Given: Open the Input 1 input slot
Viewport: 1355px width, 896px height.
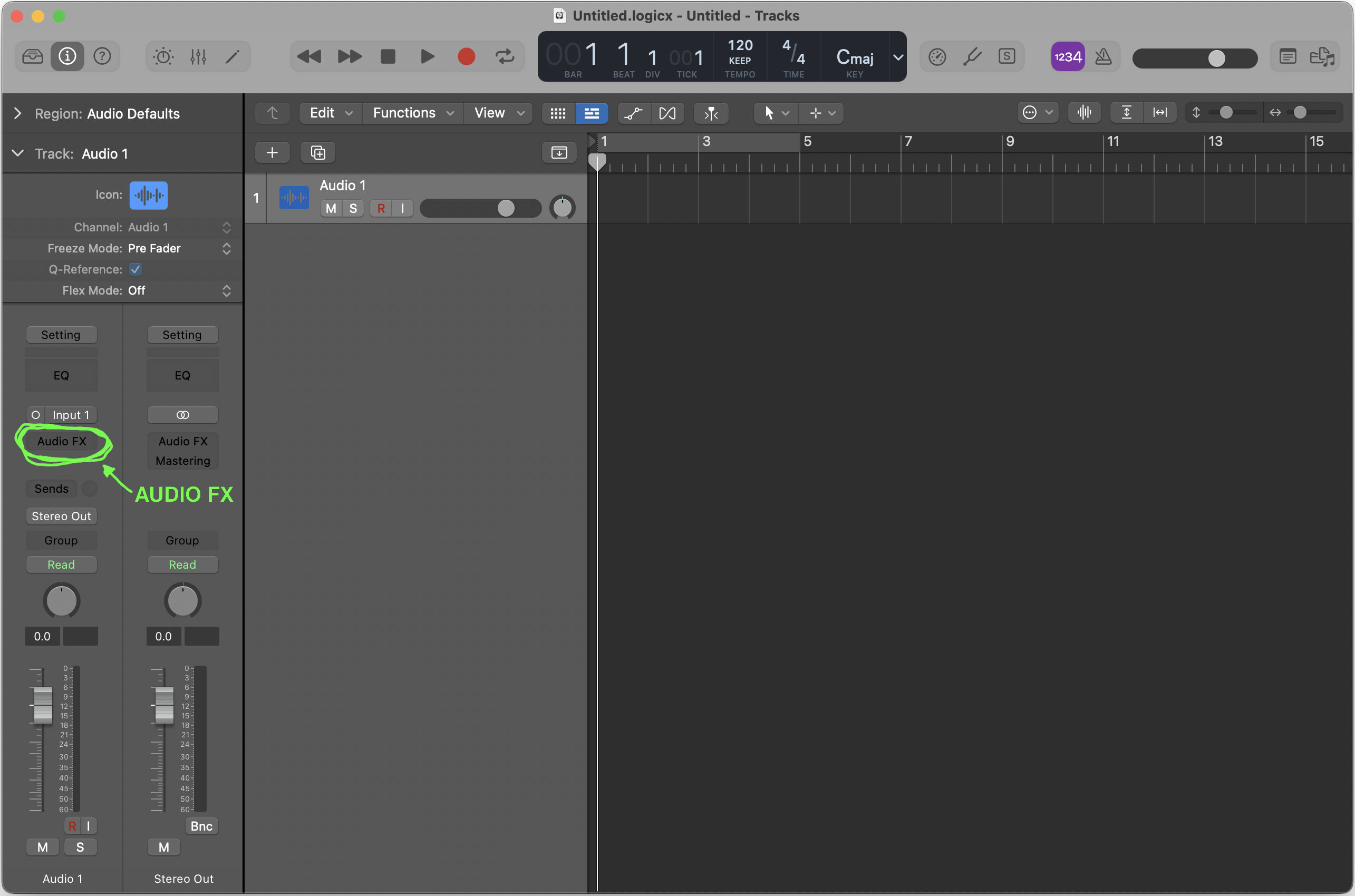Looking at the screenshot, I should point(71,415).
